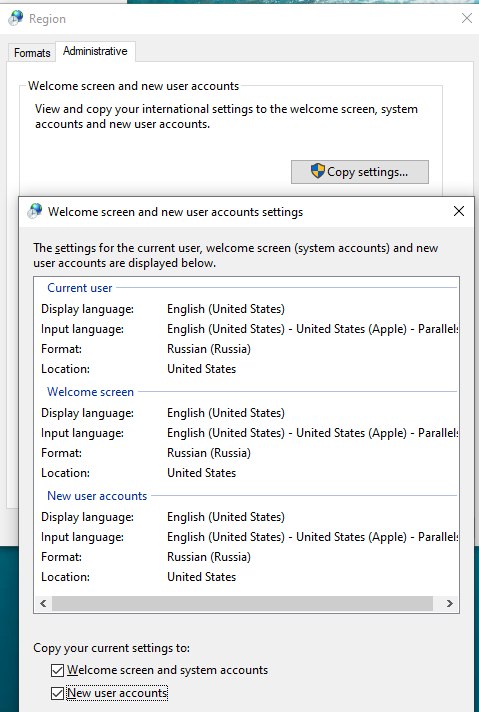
Task: Click Welcome screen Input language value
Action: click(312, 433)
